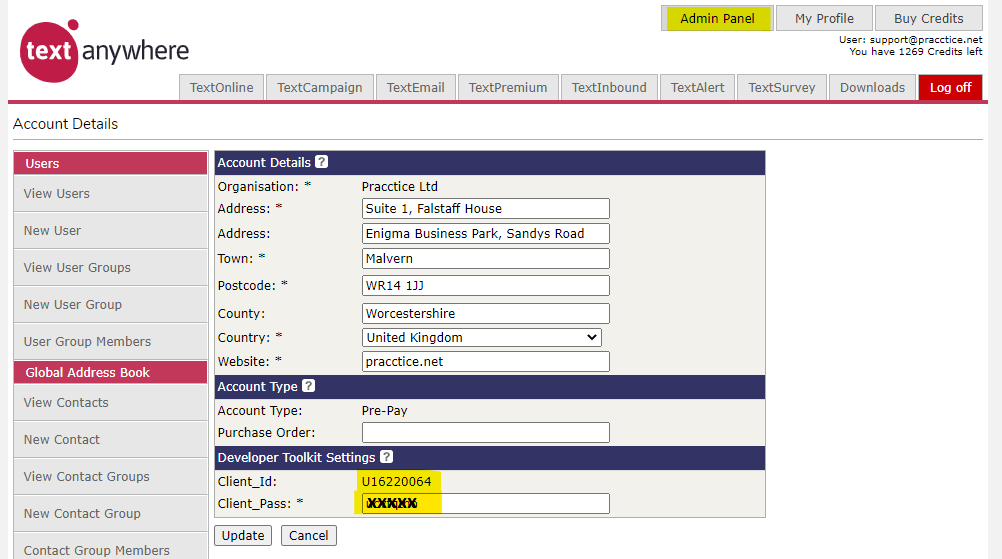
Task: Click the Website field pracctice.net
Action: coord(486,361)
